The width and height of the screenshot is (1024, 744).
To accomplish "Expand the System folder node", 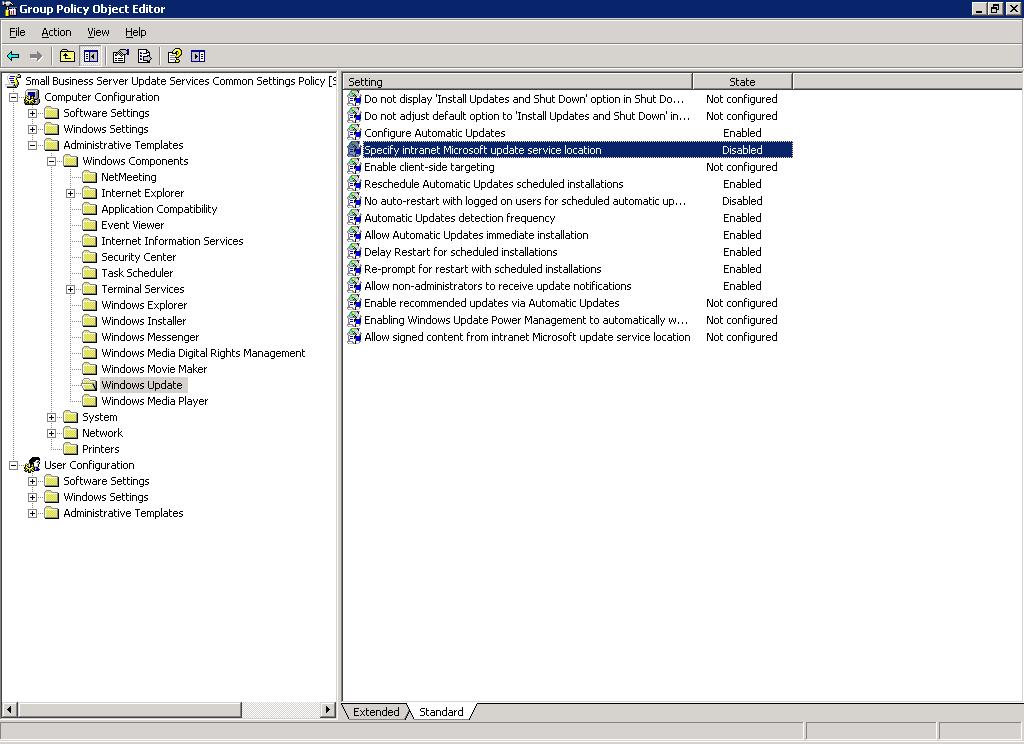I will coord(52,417).
